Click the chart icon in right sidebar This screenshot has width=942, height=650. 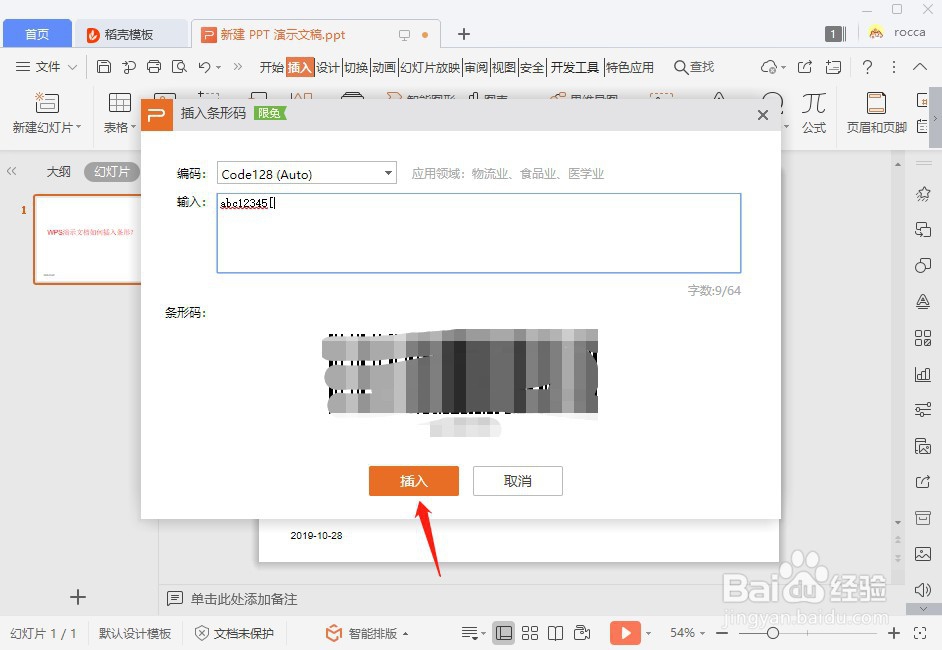923,374
